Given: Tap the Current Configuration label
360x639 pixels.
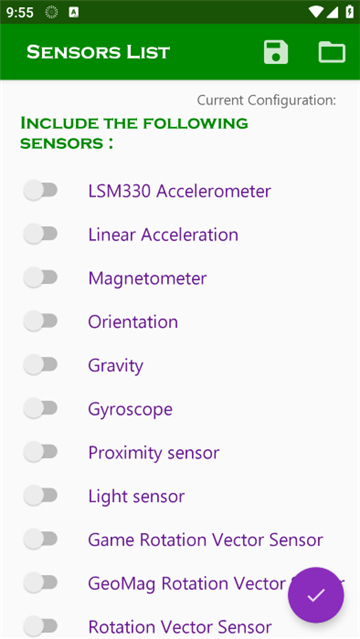Looking at the screenshot, I should (267, 100).
